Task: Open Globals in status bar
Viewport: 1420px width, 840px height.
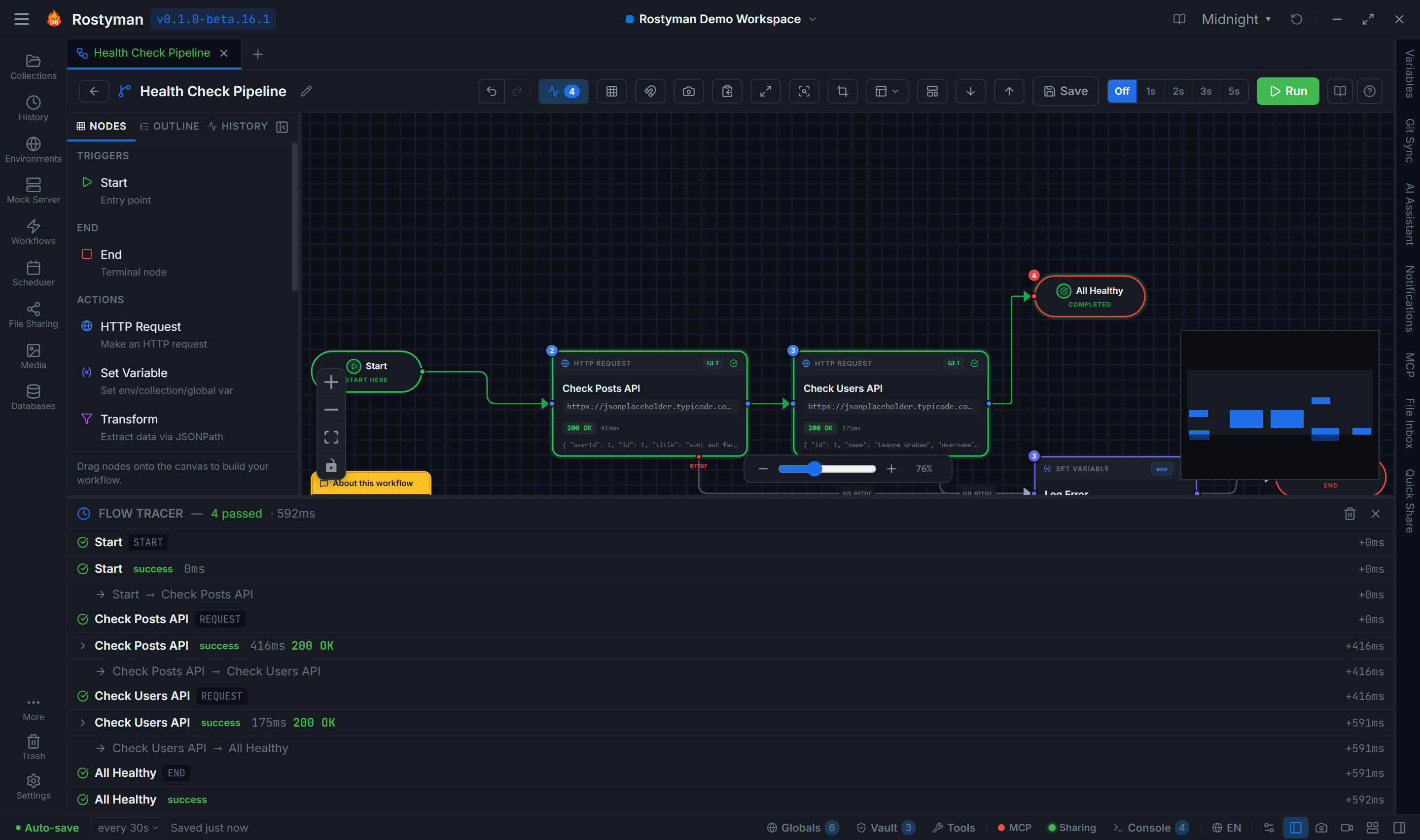Action: (x=803, y=828)
